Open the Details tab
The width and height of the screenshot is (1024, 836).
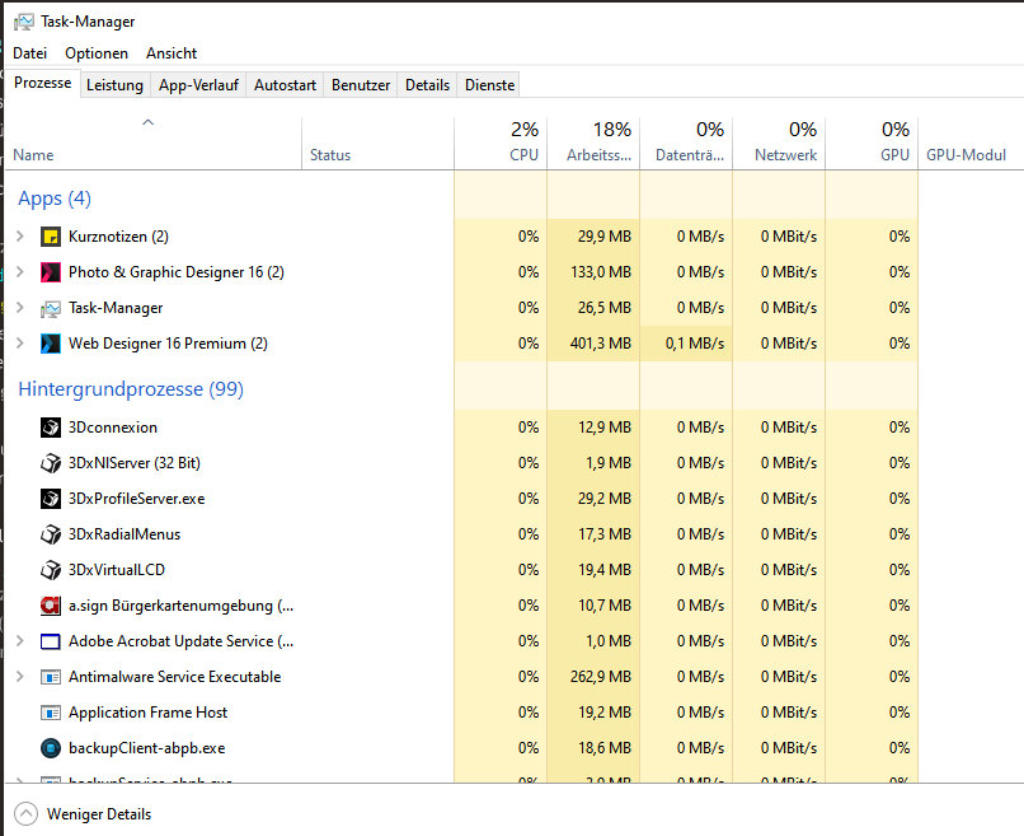tap(428, 85)
